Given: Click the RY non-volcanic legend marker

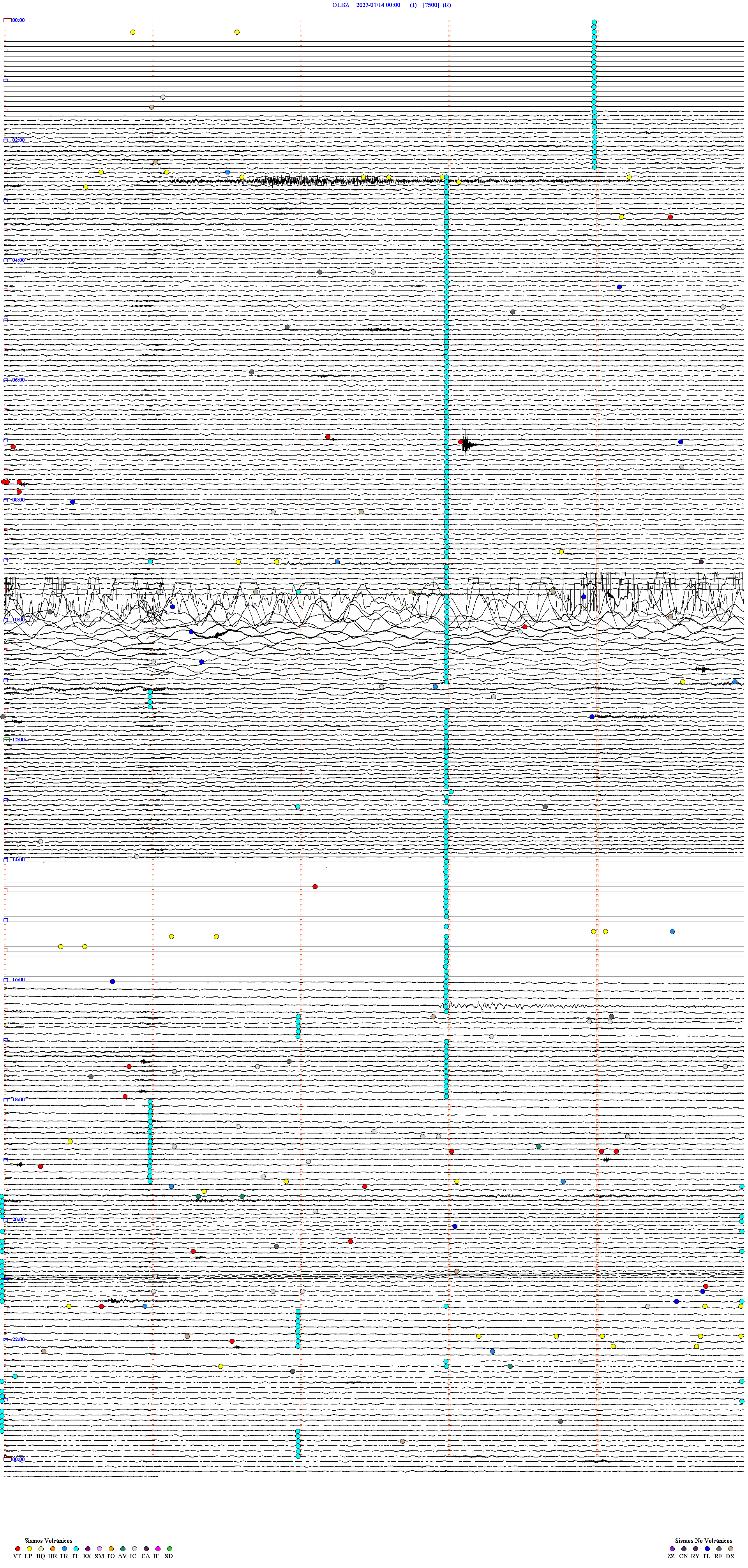Looking at the screenshot, I should coord(696,1548).
